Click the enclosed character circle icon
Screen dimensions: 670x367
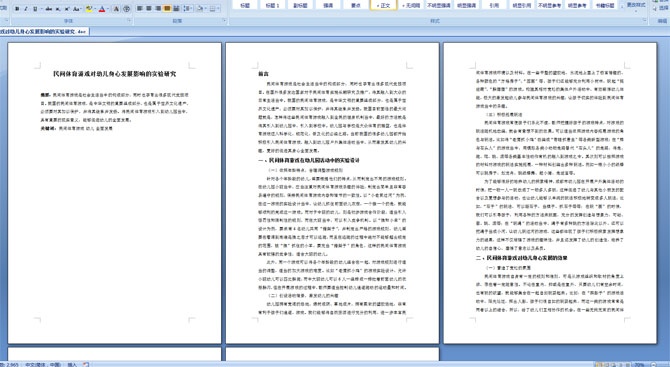(x=126, y=9)
